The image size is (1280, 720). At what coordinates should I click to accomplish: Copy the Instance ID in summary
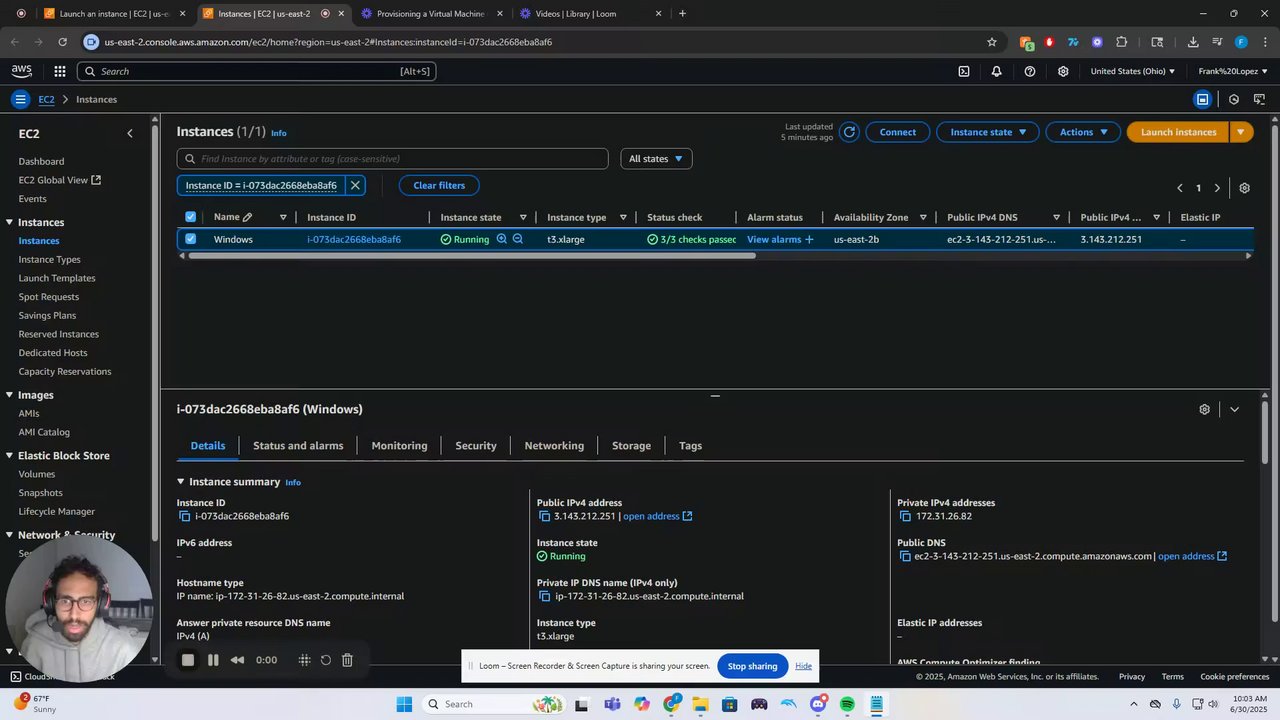(184, 516)
